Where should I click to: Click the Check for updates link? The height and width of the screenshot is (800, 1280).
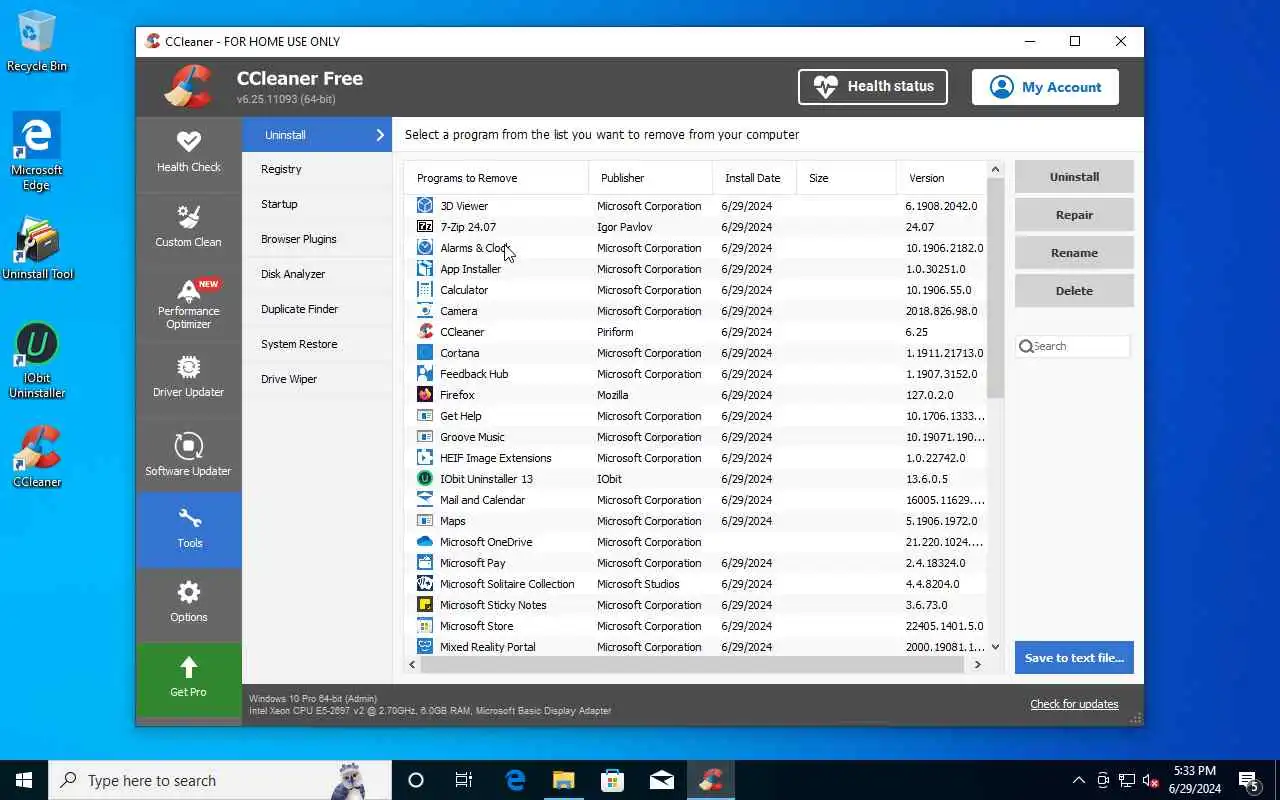1074,704
